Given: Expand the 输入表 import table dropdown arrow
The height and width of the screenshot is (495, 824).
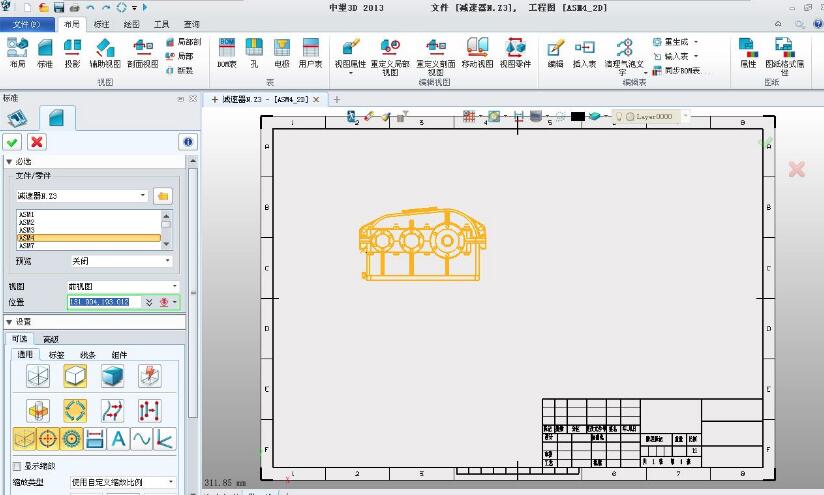Looking at the screenshot, I should click(696, 56).
